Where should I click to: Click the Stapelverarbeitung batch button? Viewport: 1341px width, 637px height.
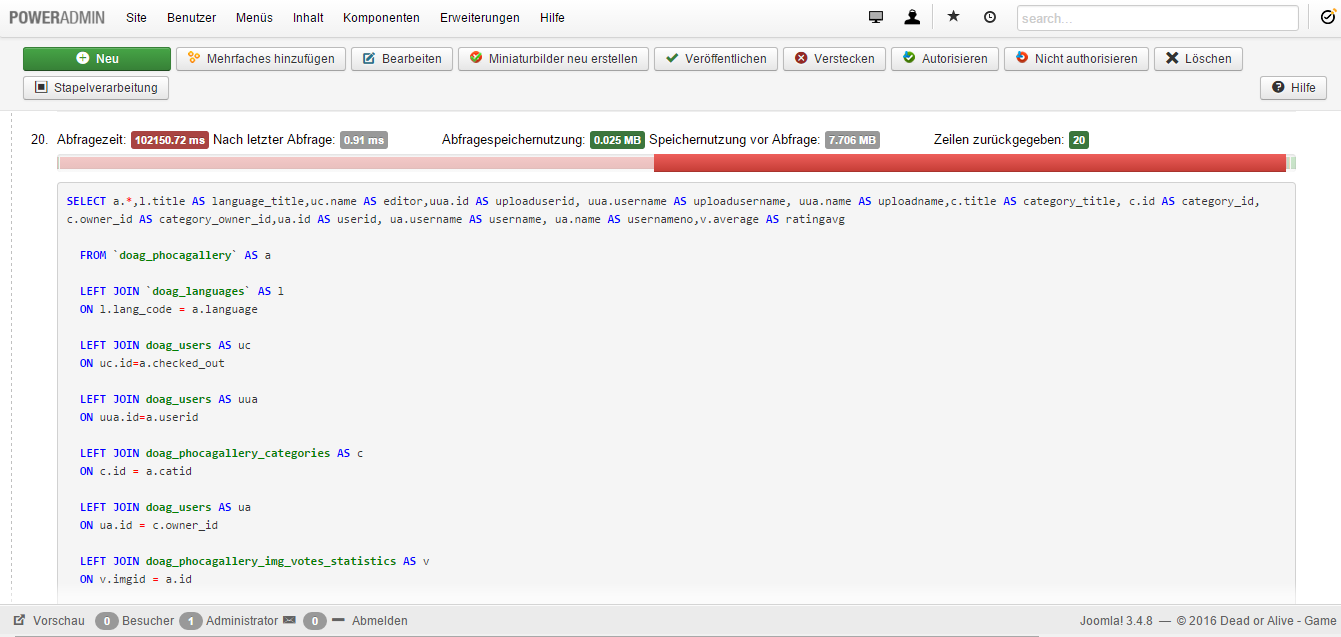[97, 88]
